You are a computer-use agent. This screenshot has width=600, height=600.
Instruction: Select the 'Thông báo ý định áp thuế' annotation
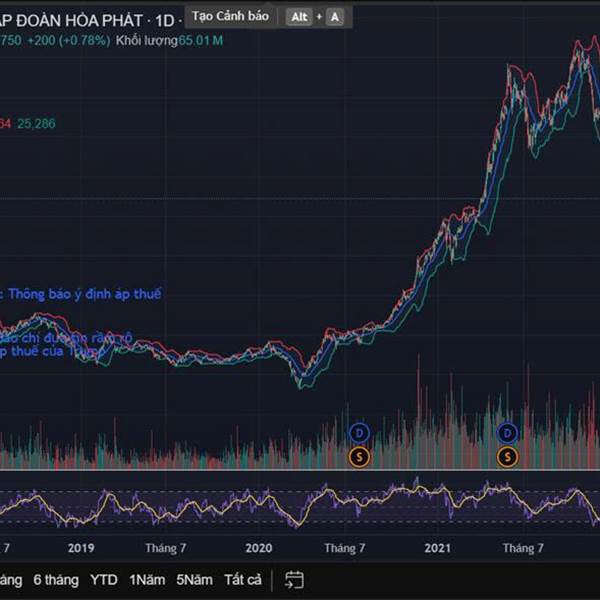[x=85, y=294]
